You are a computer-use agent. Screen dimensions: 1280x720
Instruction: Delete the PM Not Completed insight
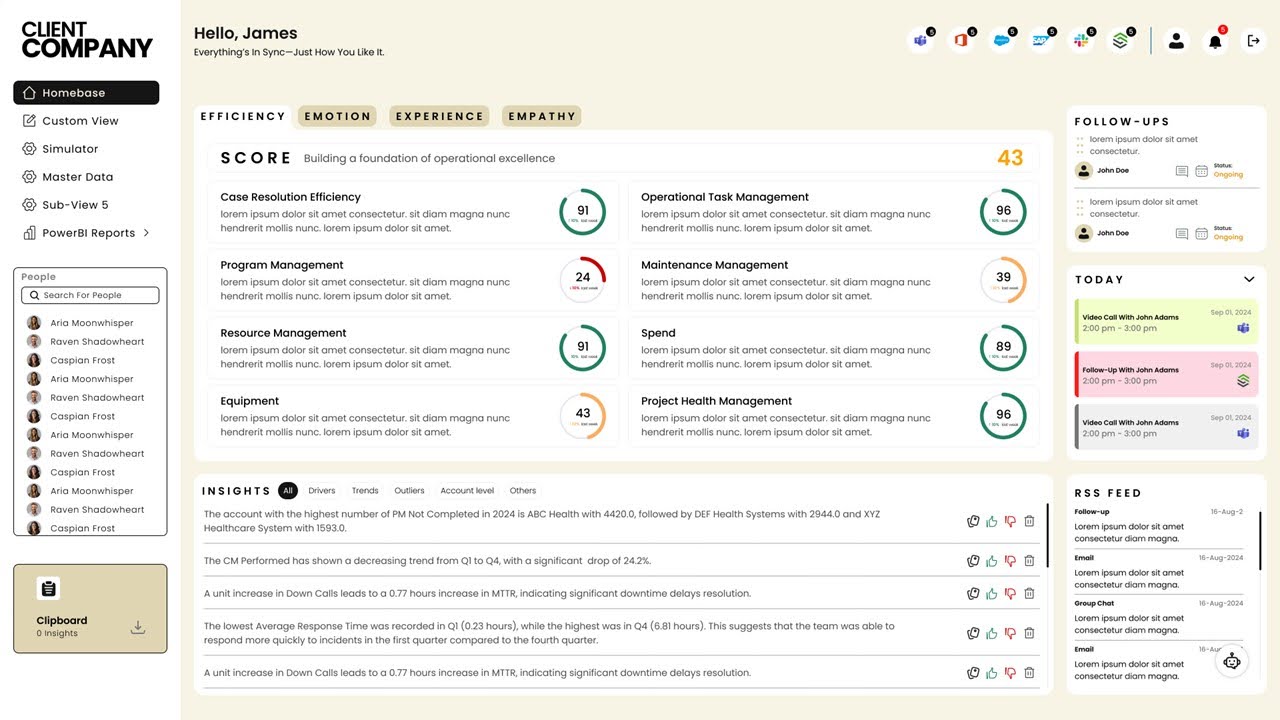[x=1029, y=521]
